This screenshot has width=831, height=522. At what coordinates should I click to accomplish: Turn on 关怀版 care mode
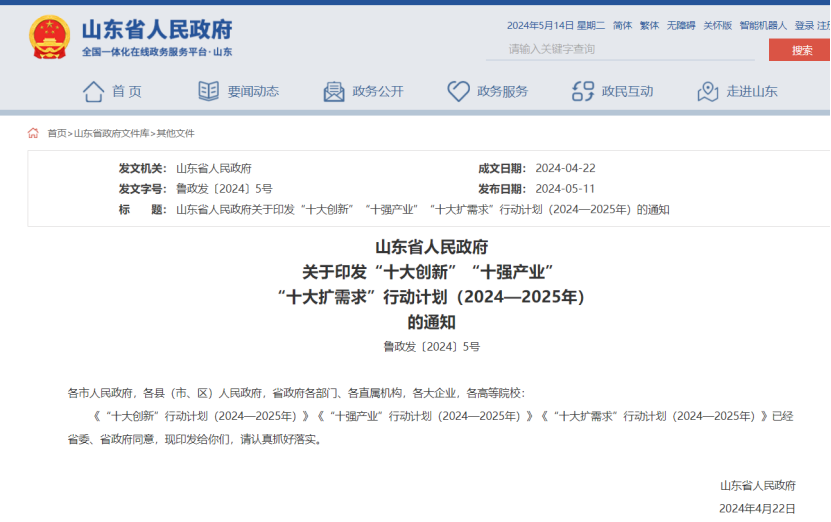click(717, 25)
